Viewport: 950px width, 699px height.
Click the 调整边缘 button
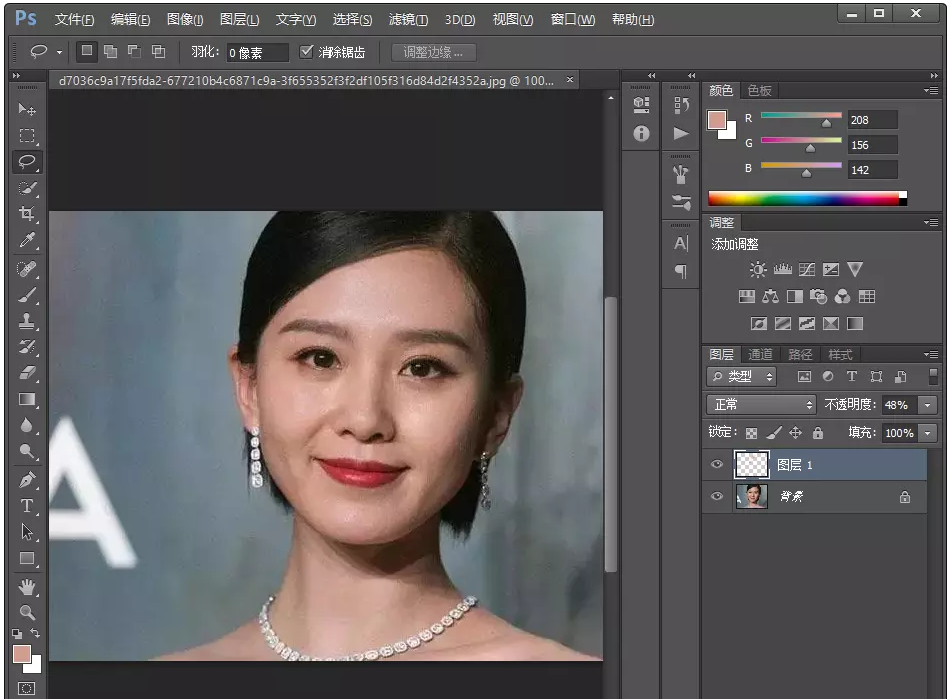pos(433,52)
